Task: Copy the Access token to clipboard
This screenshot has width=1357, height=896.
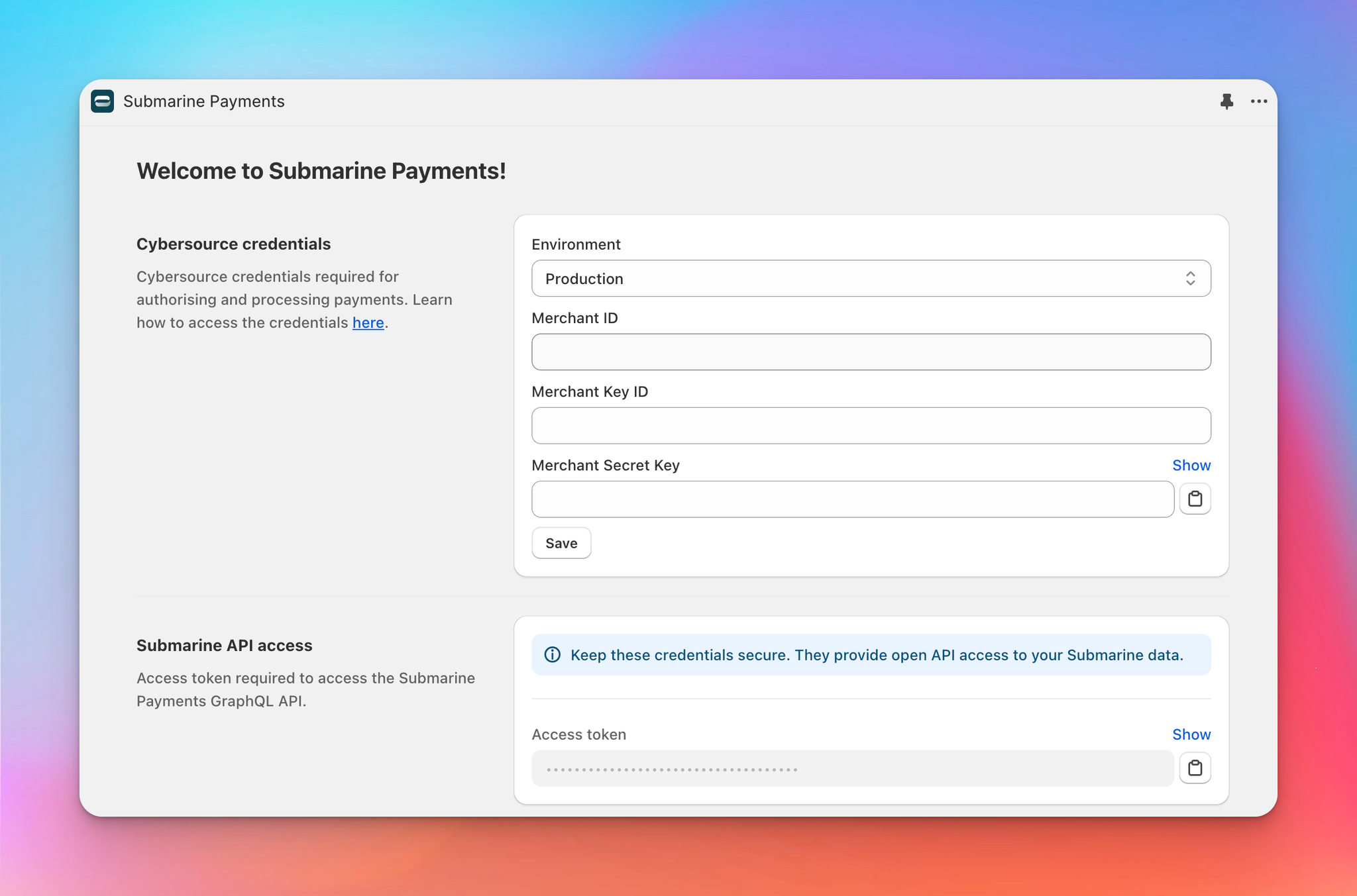Action: (x=1195, y=768)
